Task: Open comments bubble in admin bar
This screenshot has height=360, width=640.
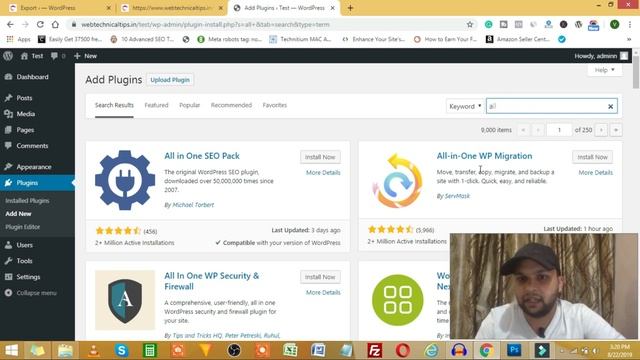Action: [x=58, y=56]
